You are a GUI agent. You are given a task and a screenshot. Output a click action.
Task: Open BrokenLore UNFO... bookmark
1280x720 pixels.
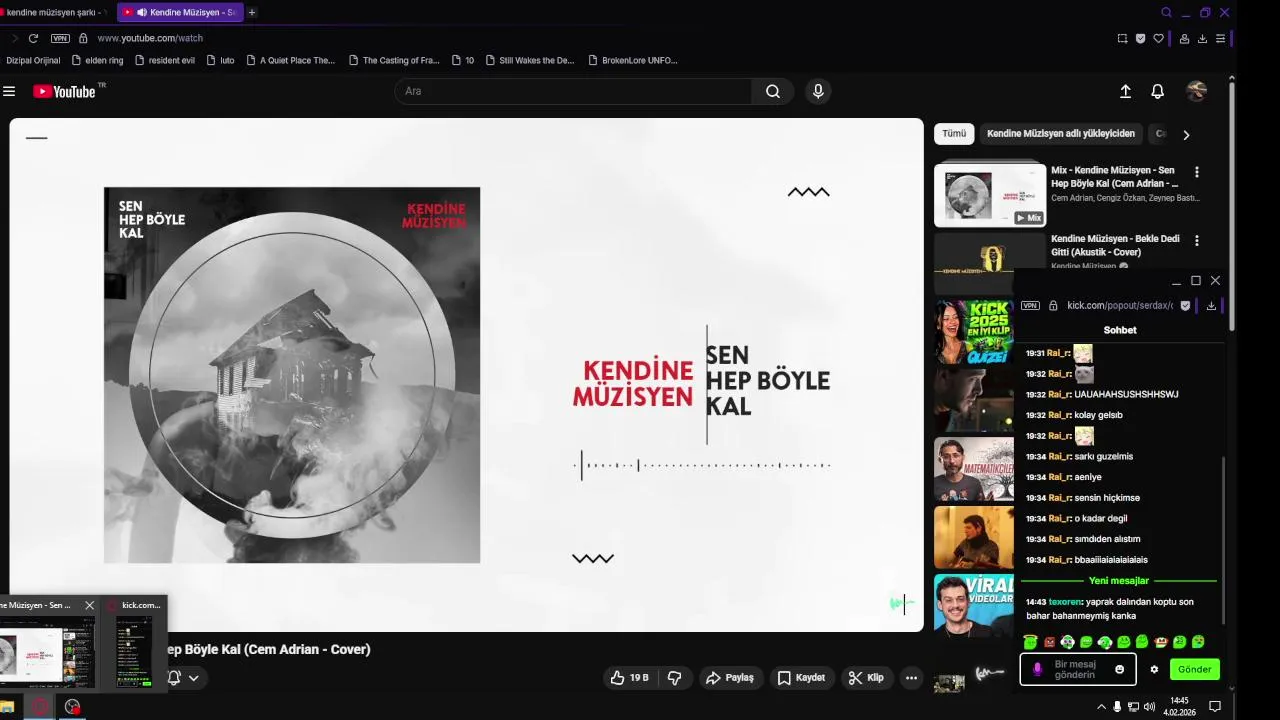tap(634, 60)
